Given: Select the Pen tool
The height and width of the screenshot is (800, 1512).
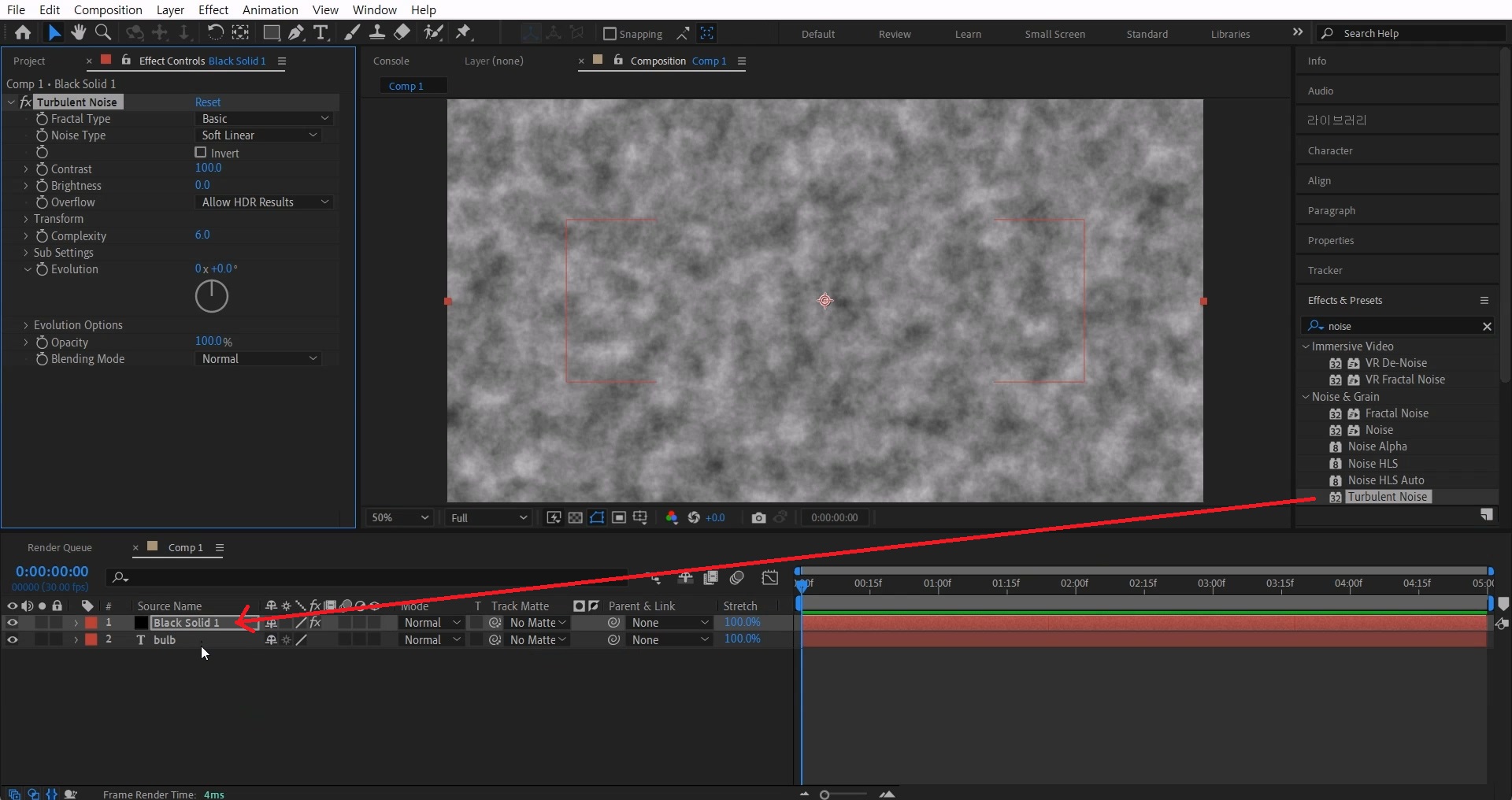Looking at the screenshot, I should (295, 32).
